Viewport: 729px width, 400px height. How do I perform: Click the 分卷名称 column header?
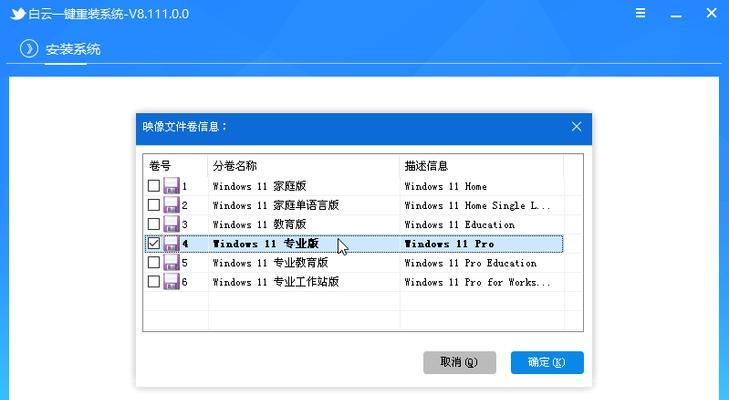click(303, 166)
